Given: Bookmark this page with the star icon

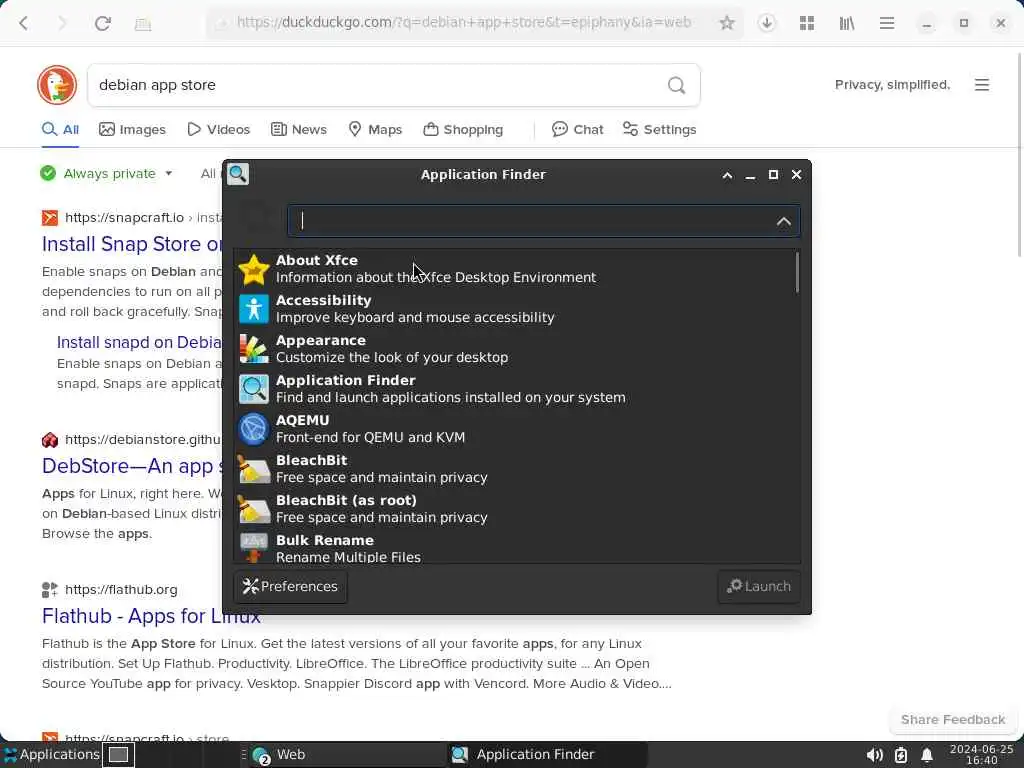Looking at the screenshot, I should [x=726, y=24].
